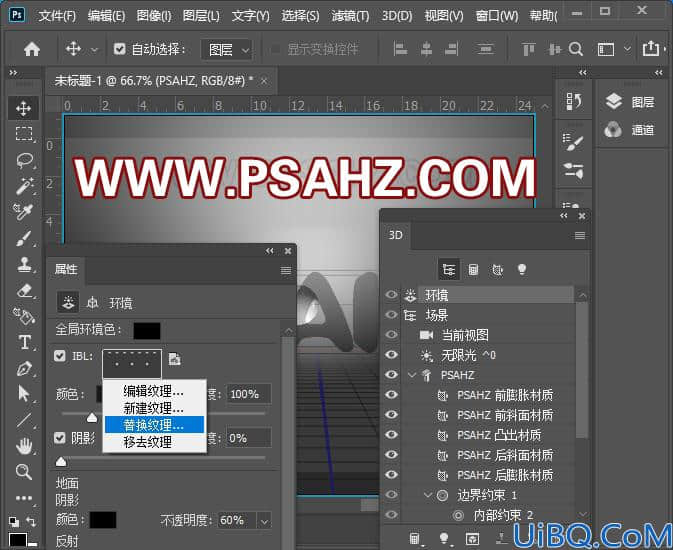
Task: Toggle the IBL checkbox
Action: point(60,356)
